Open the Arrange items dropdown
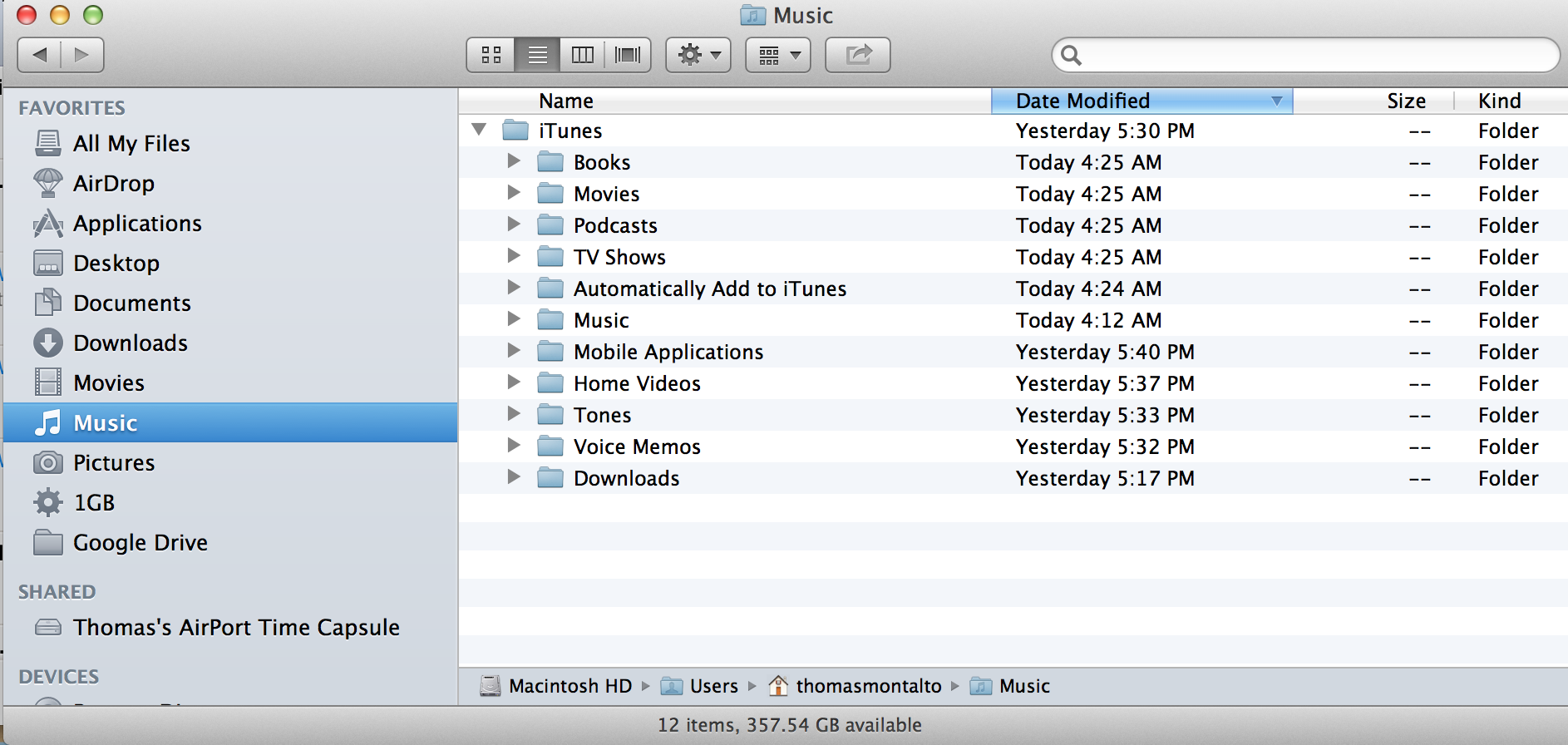Image resolution: width=1568 pixels, height=745 pixels. [x=778, y=55]
